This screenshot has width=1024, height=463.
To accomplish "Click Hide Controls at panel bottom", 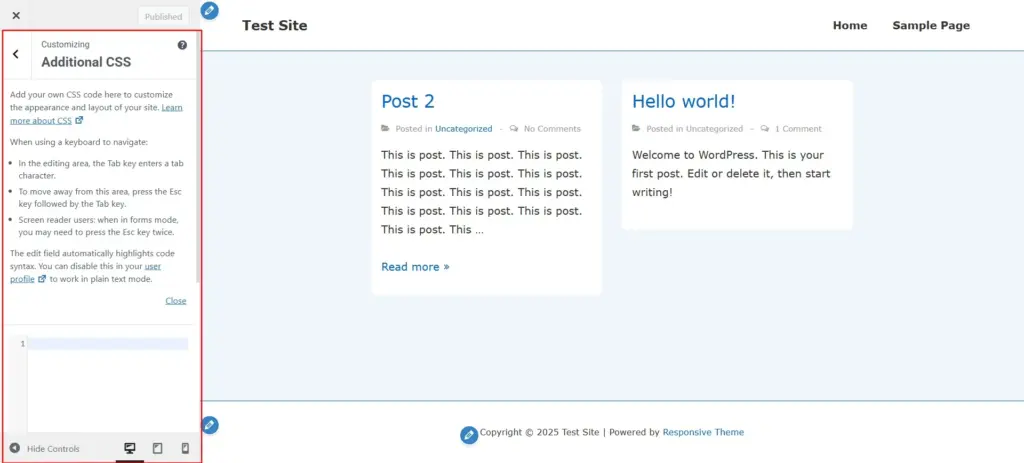I will coord(44,449).
